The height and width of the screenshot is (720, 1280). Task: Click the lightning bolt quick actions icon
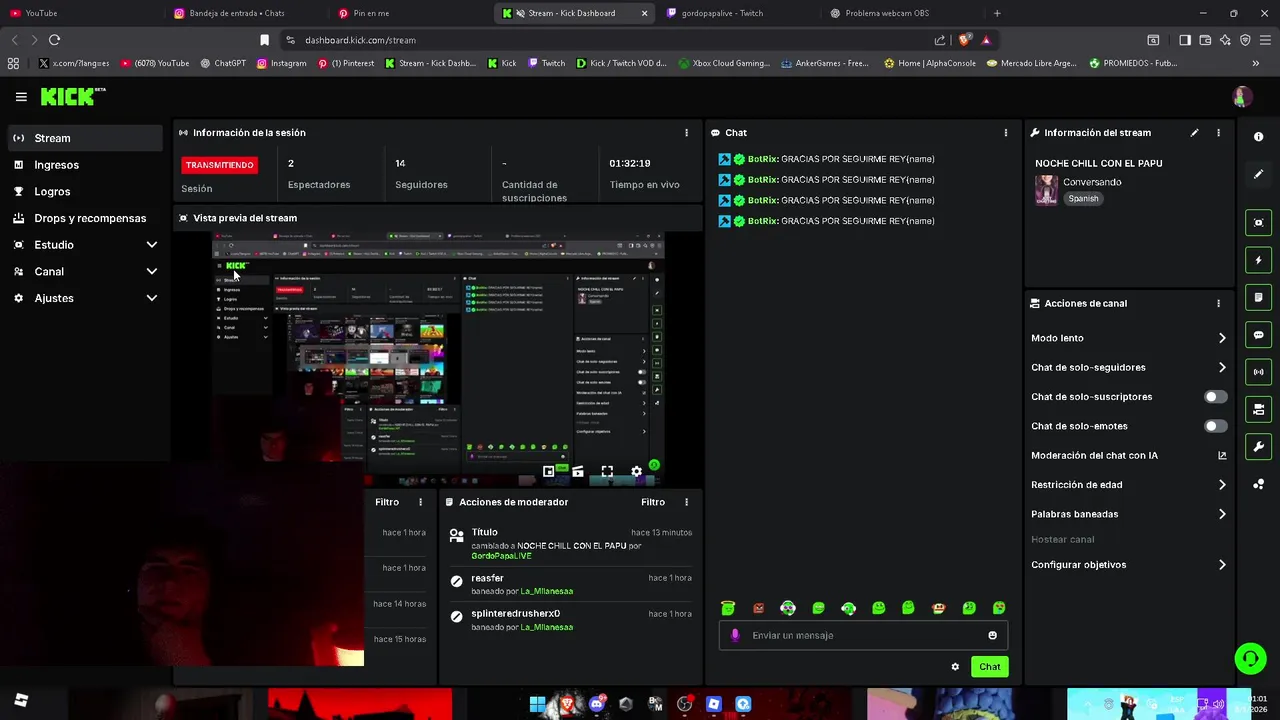(x=1258, y=260)
